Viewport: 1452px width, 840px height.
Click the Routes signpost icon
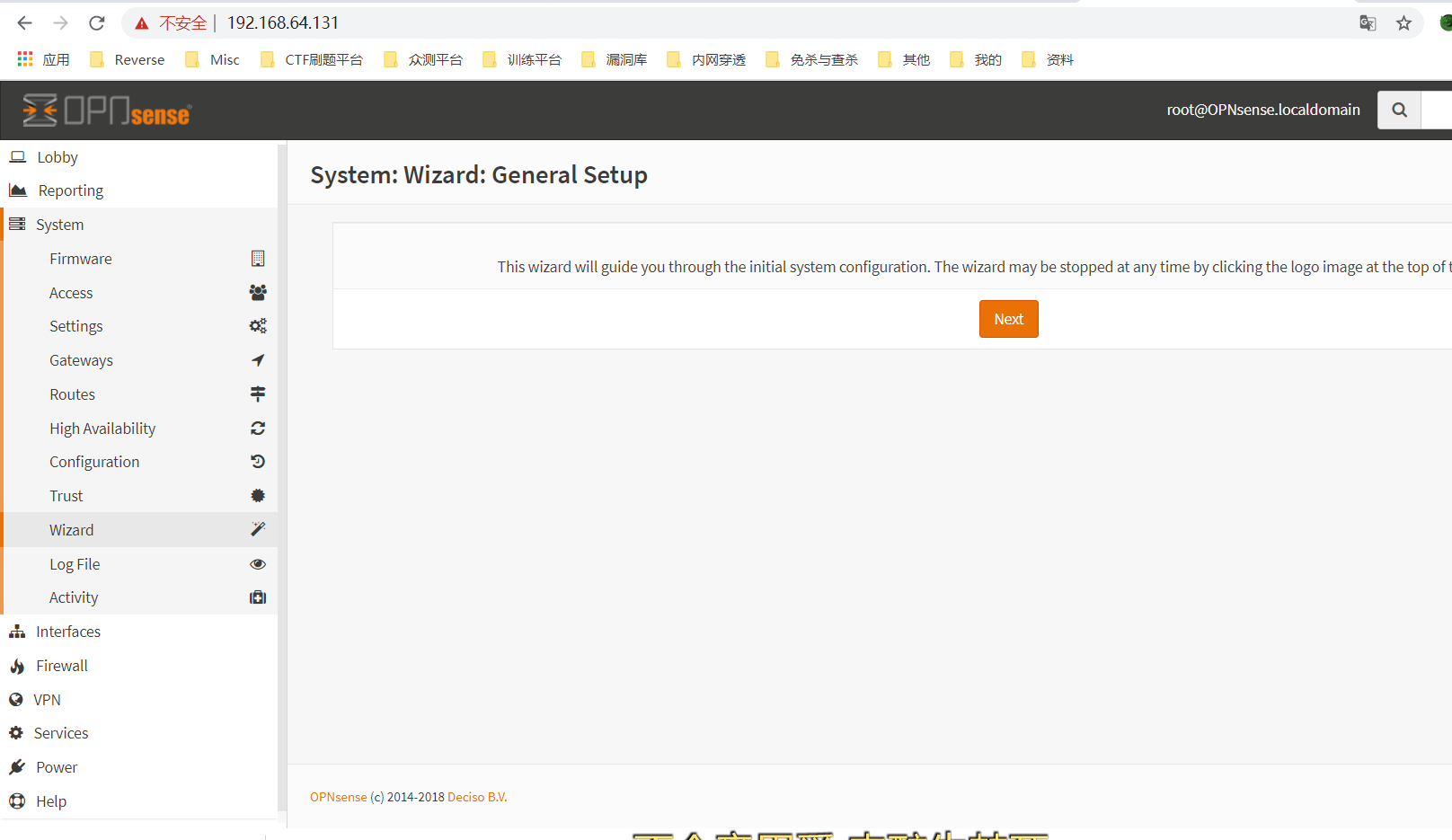click(x=258, y=393)
